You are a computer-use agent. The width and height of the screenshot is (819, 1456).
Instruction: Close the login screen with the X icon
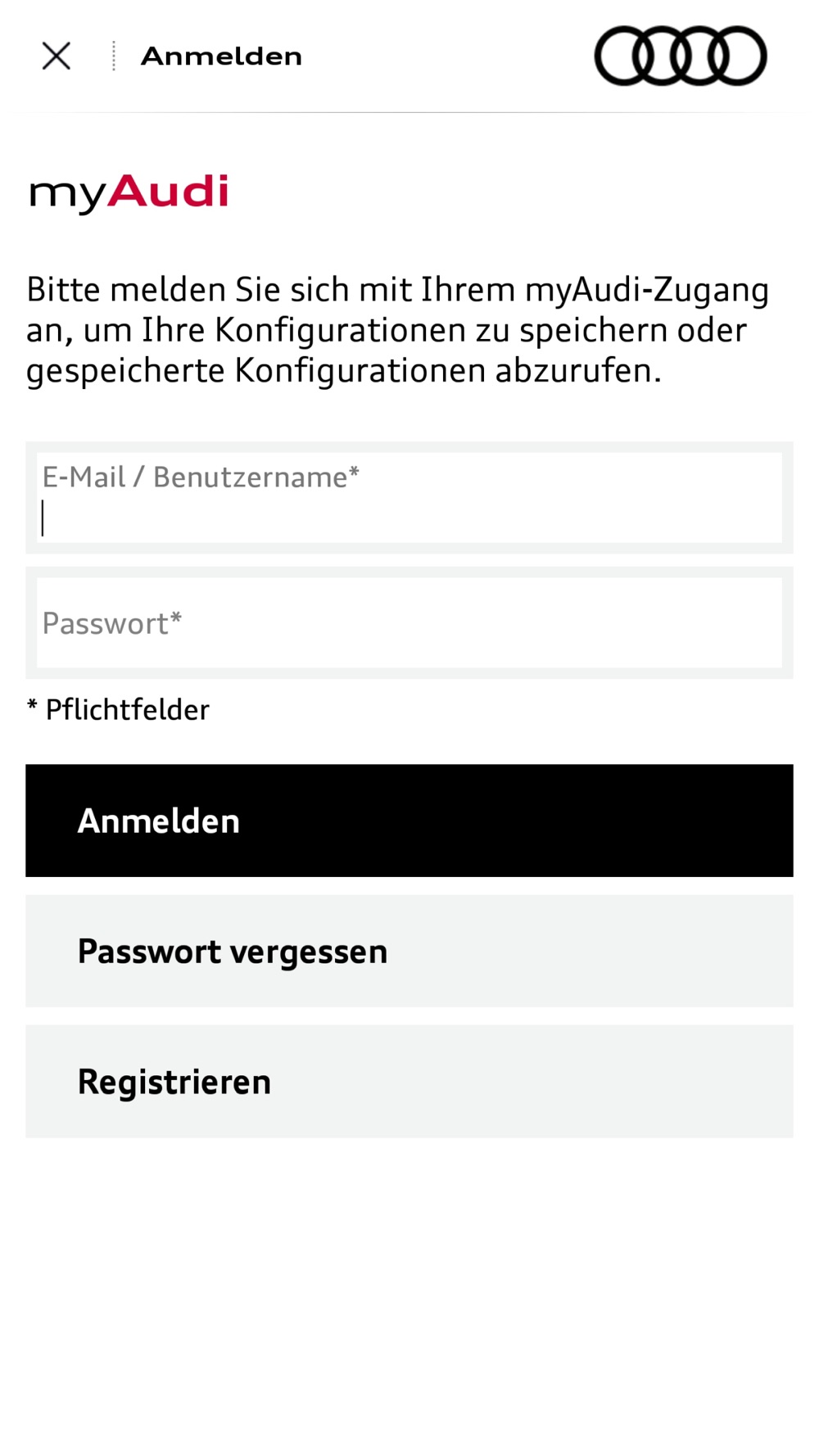tap(57, 57)
